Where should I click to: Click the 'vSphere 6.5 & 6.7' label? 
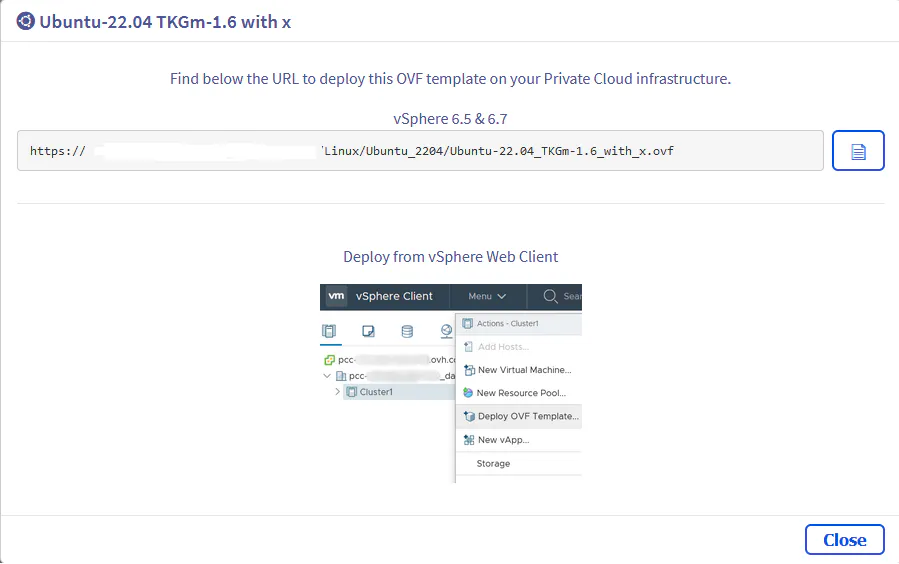click(x=450, y=119)
